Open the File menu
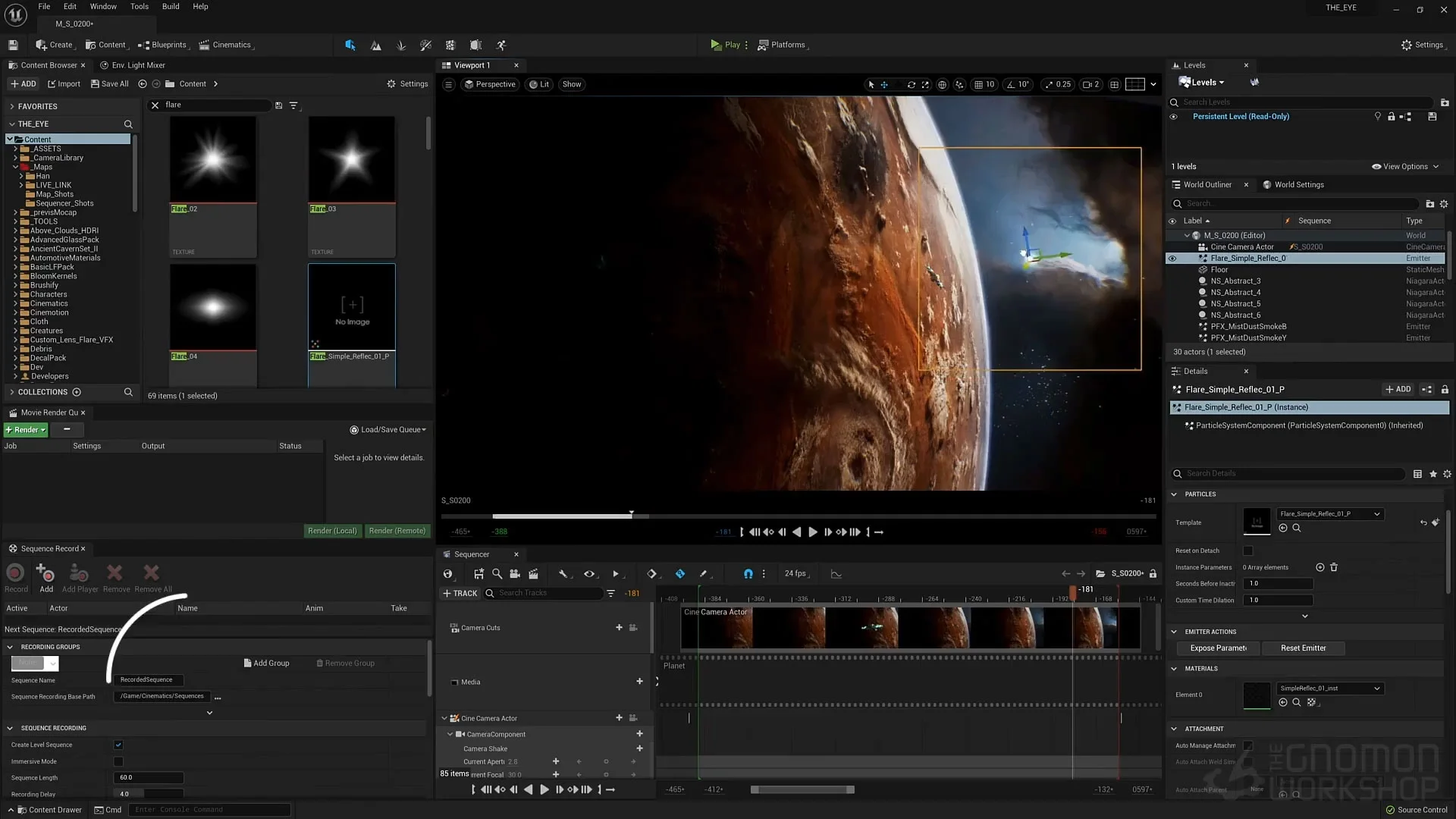1456x819 pixels. (x=44, y=7)
